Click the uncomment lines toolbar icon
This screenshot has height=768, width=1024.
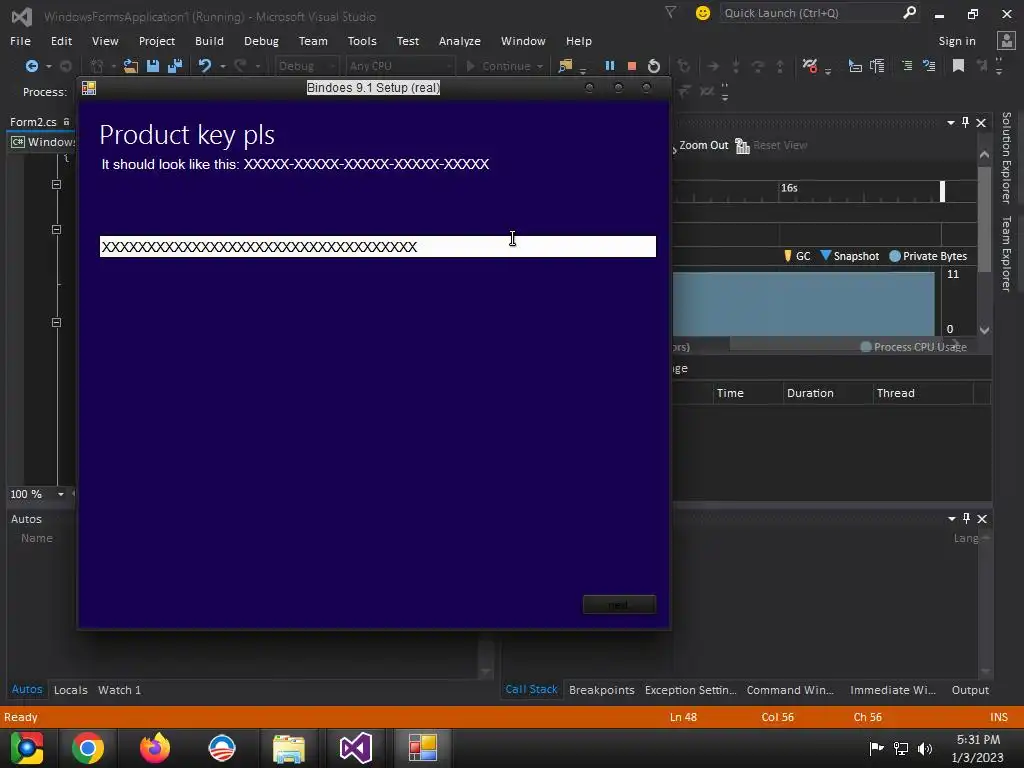point(929,66)
